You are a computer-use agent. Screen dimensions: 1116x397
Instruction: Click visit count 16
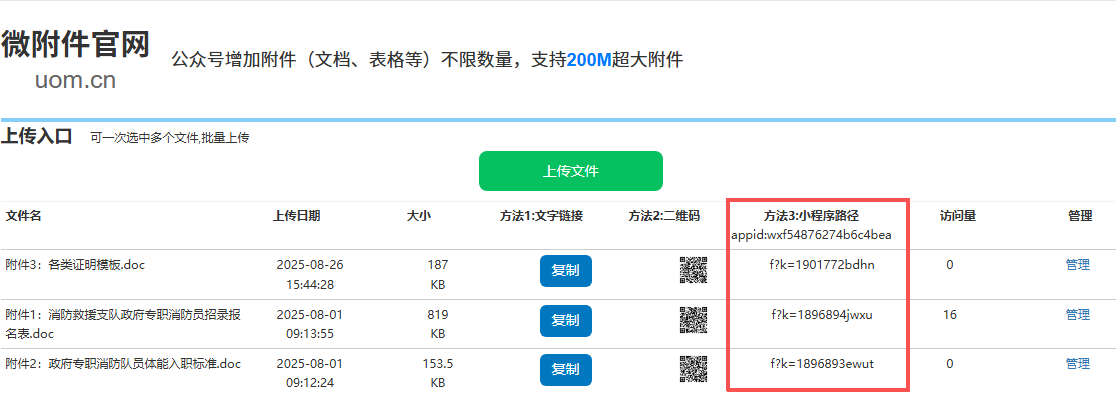click(x=949, y=314)
